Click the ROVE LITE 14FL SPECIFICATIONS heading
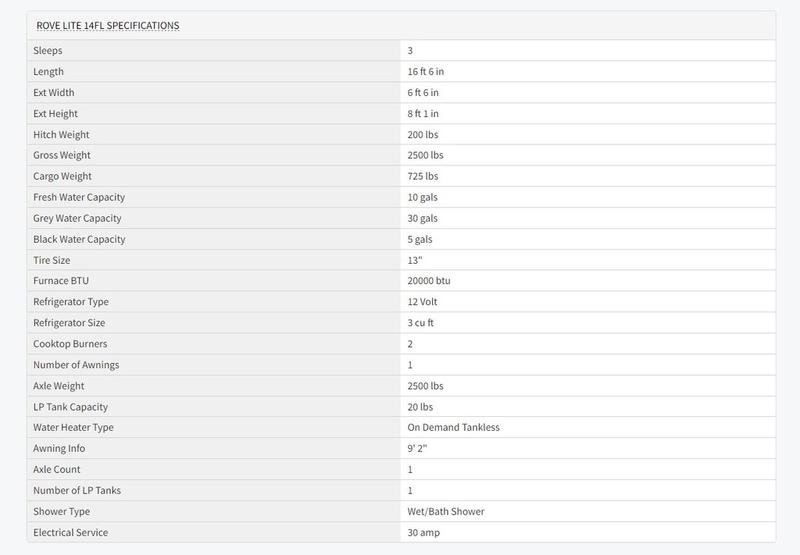This screenshot has width=800, height=555. (108, 26)
